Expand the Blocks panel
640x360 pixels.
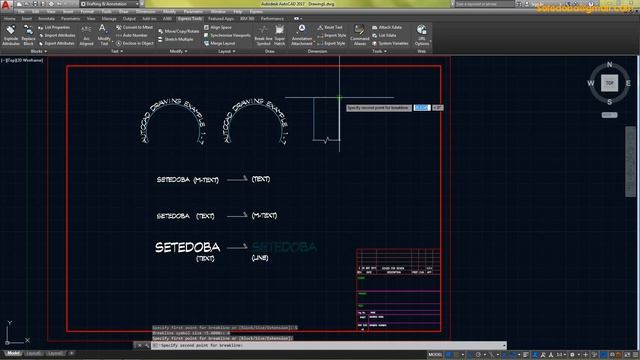click(39, 51)
